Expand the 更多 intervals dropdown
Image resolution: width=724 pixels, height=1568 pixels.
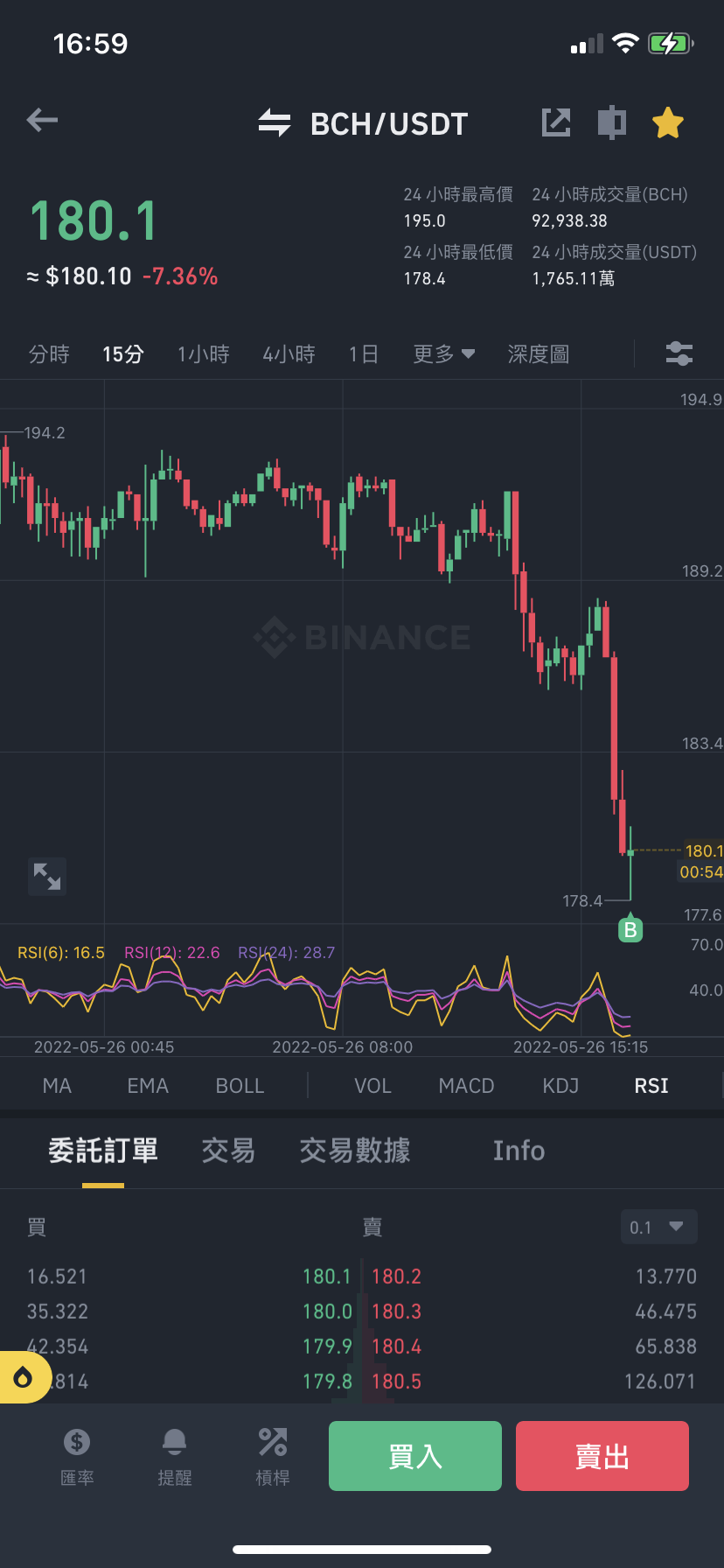pyautogui.click(x=444, y=354)
